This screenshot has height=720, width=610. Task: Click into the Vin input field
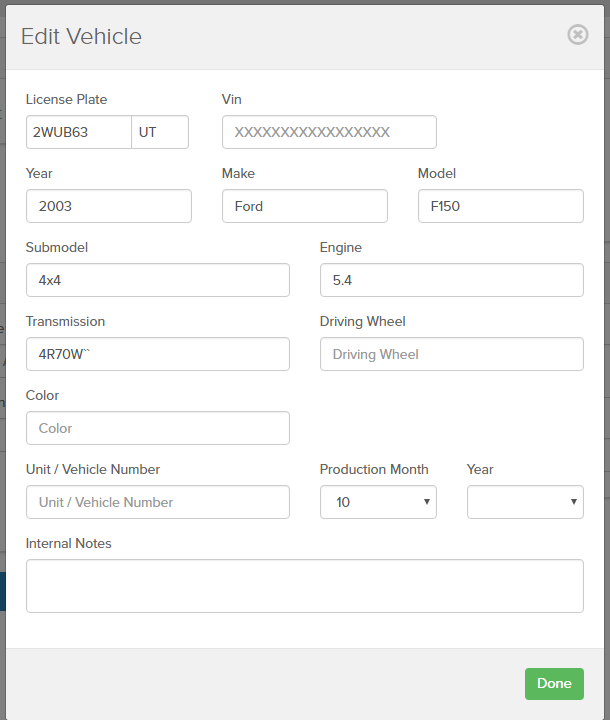(329, 132)
